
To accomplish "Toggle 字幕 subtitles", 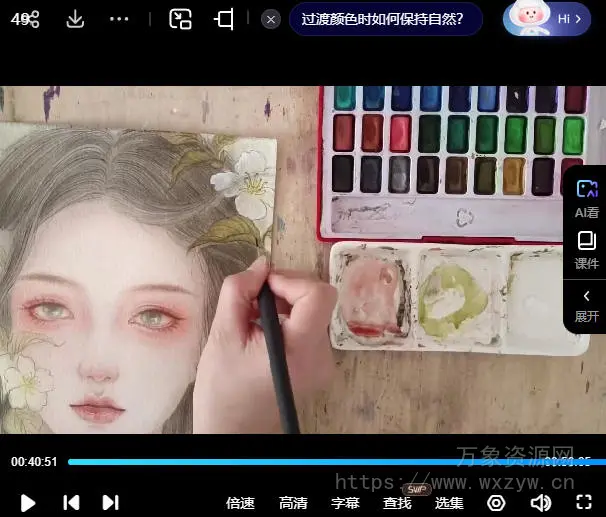I will click(345, 502).
